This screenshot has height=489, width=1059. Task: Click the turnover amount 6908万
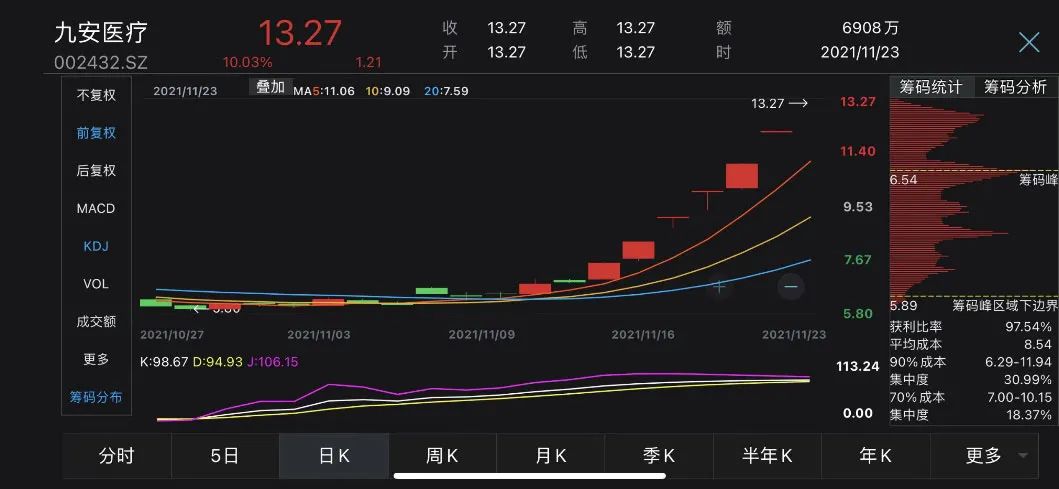[x=871, y=28]
